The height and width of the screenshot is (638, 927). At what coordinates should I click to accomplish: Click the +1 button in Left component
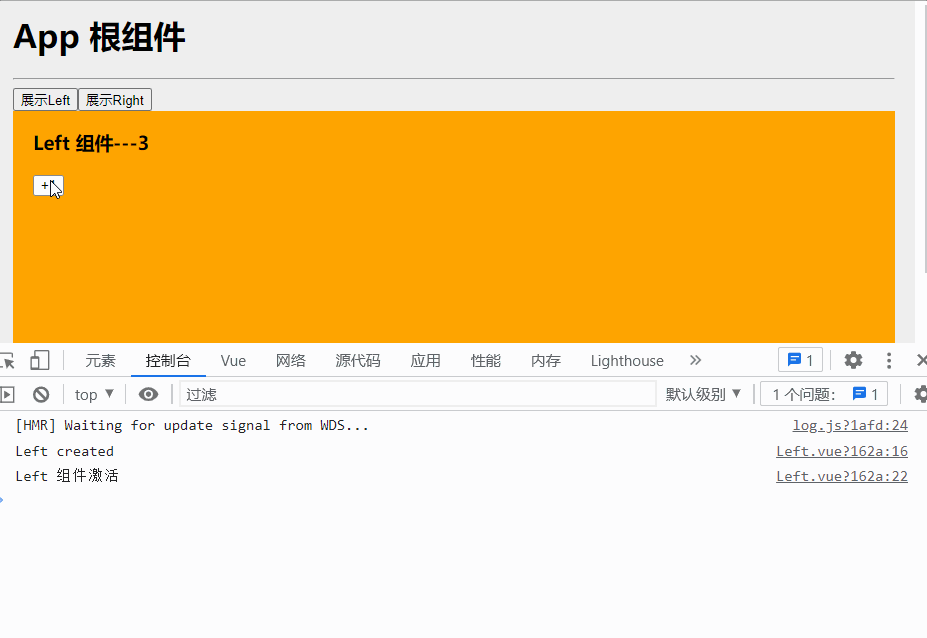[48, 186]
